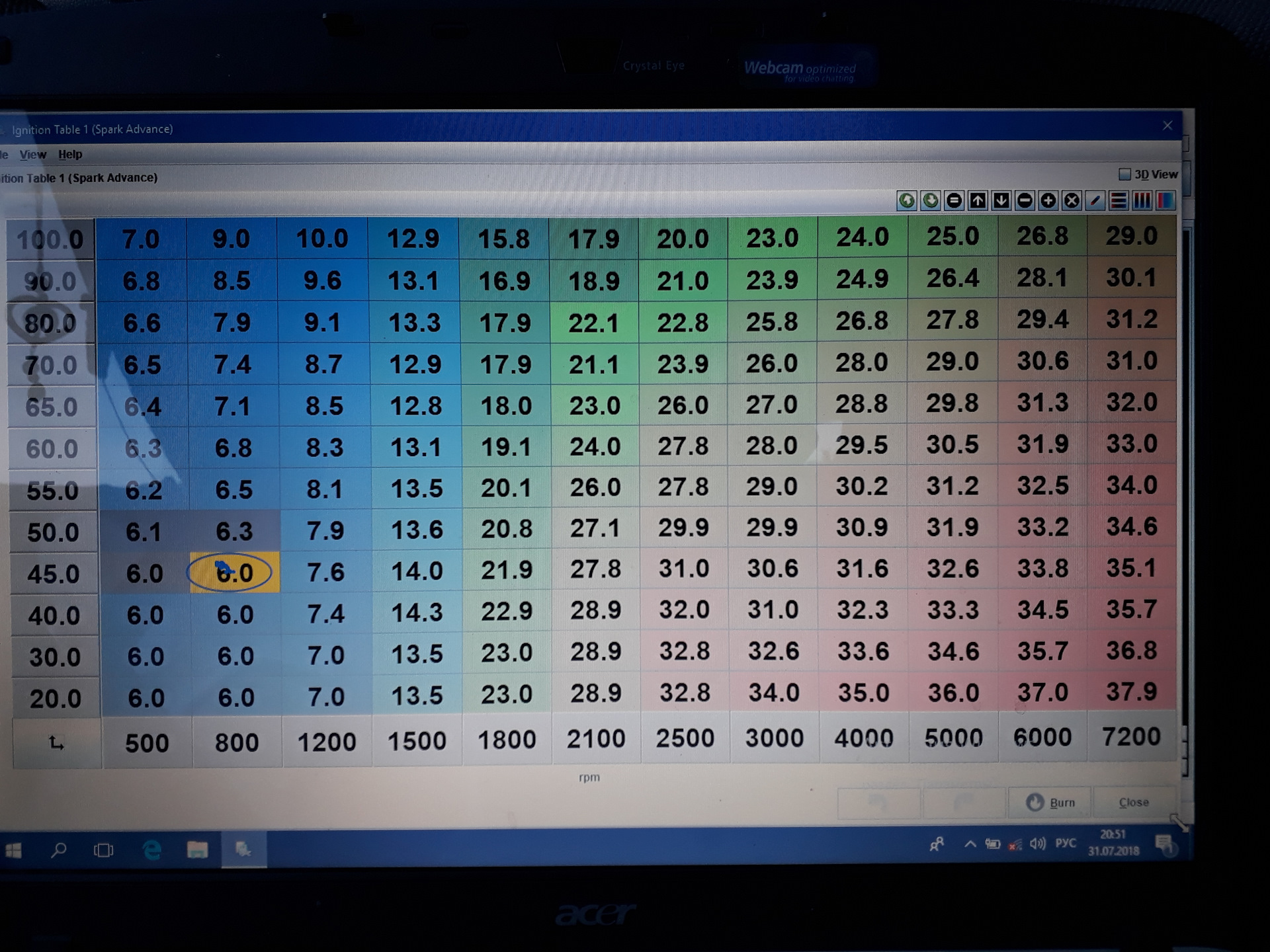Open the Help menu
Image resolution: width=1270 pixels, height=952 pixels.
point(70,155)
